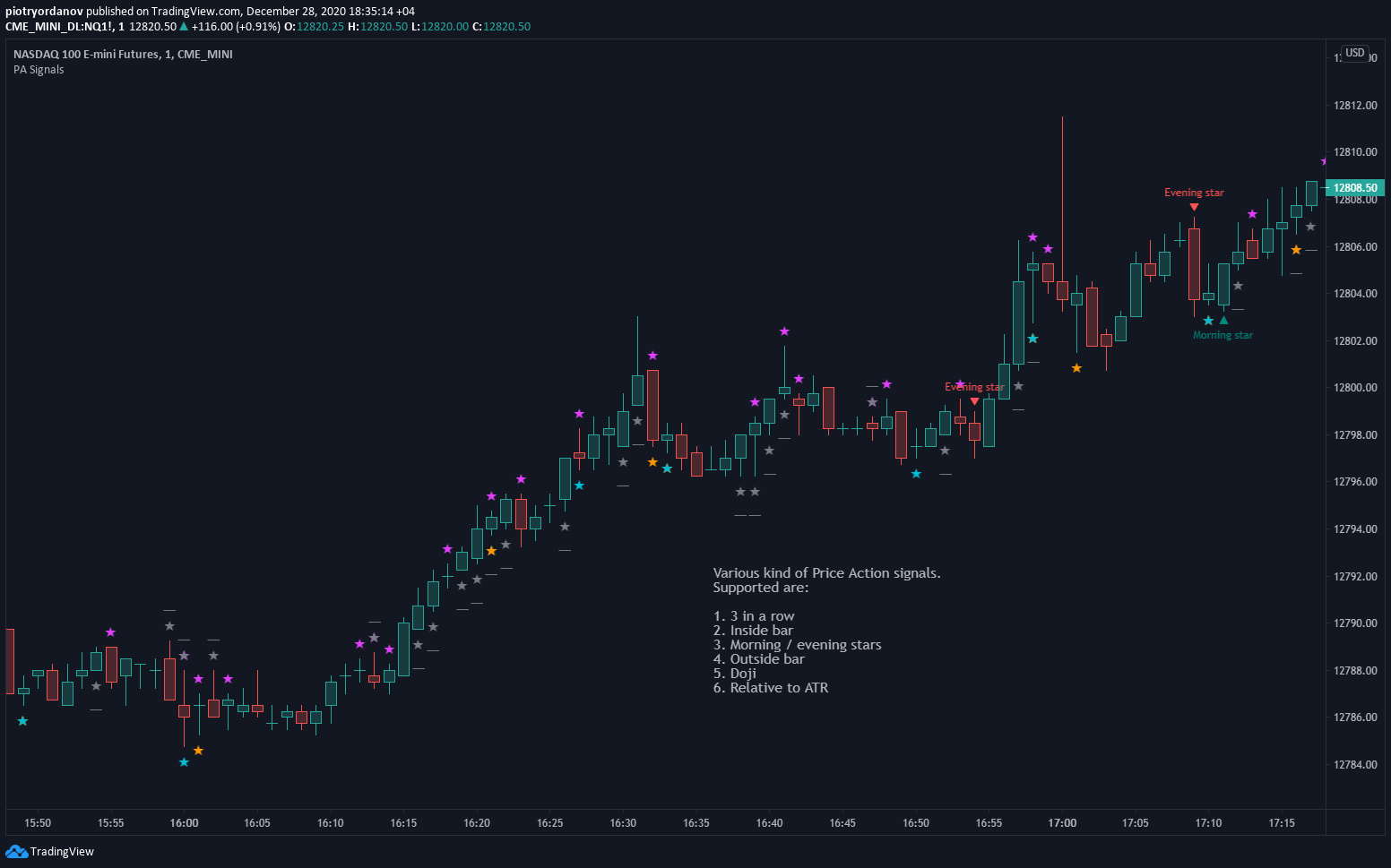Click the TradingView logo at bottom left

[x=50, y=851]
